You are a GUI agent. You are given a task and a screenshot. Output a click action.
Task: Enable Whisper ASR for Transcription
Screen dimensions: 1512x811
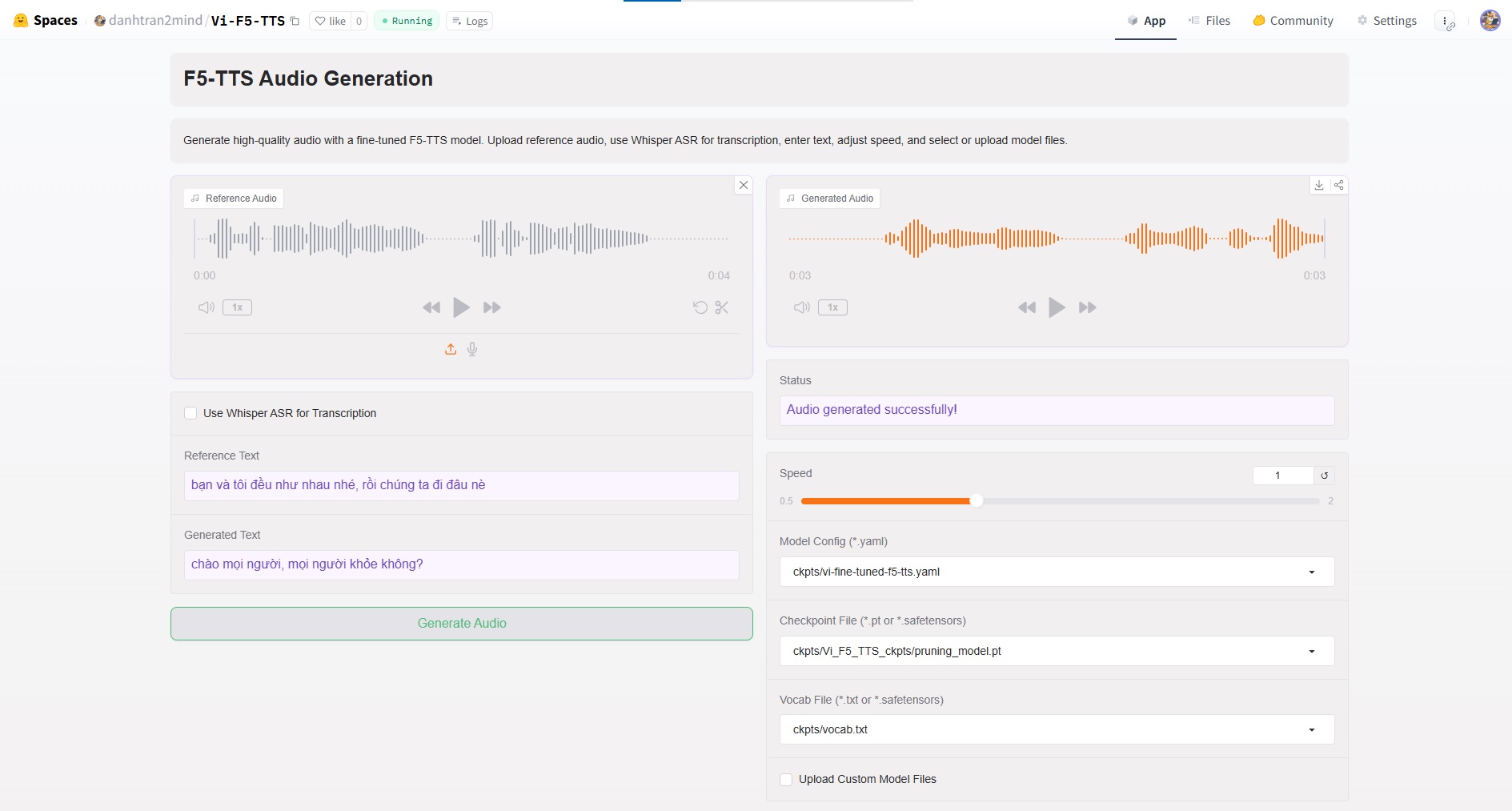(x=191, y=413)
